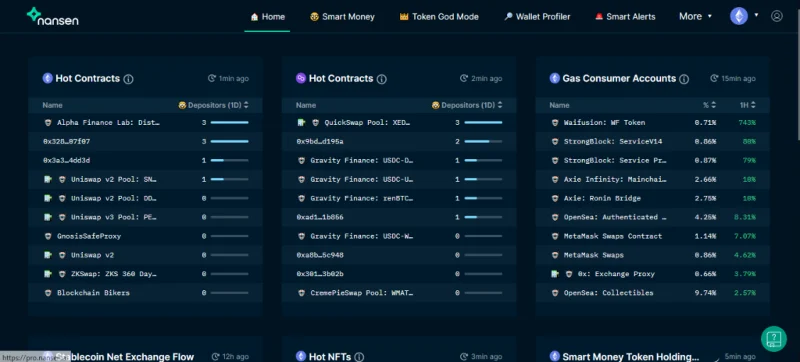Viewport: 800px width, 362px height.
Task: Open Token God Mode tab
Action: (439, 17)
